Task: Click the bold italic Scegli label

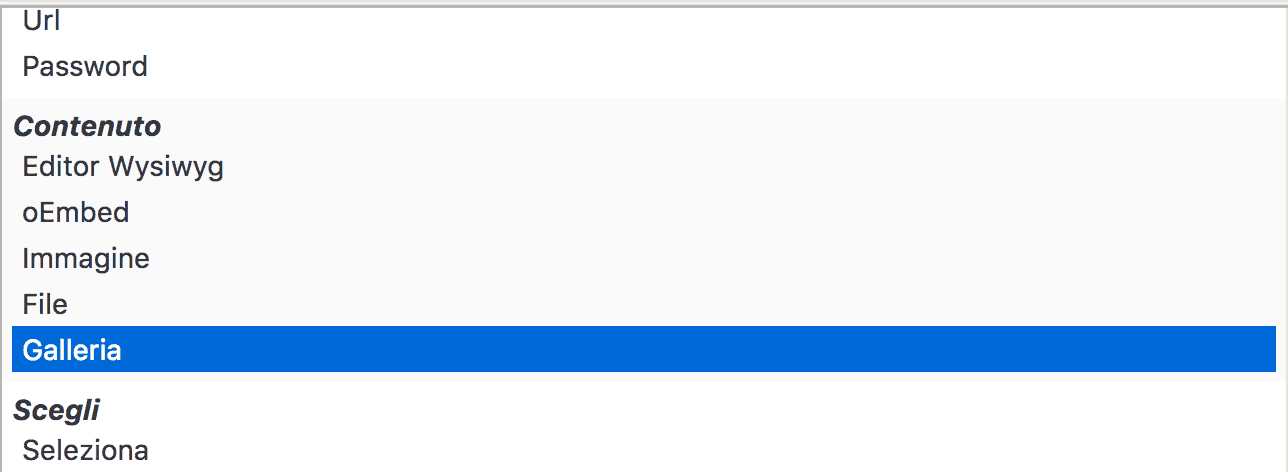Action: tap(56, 411)
